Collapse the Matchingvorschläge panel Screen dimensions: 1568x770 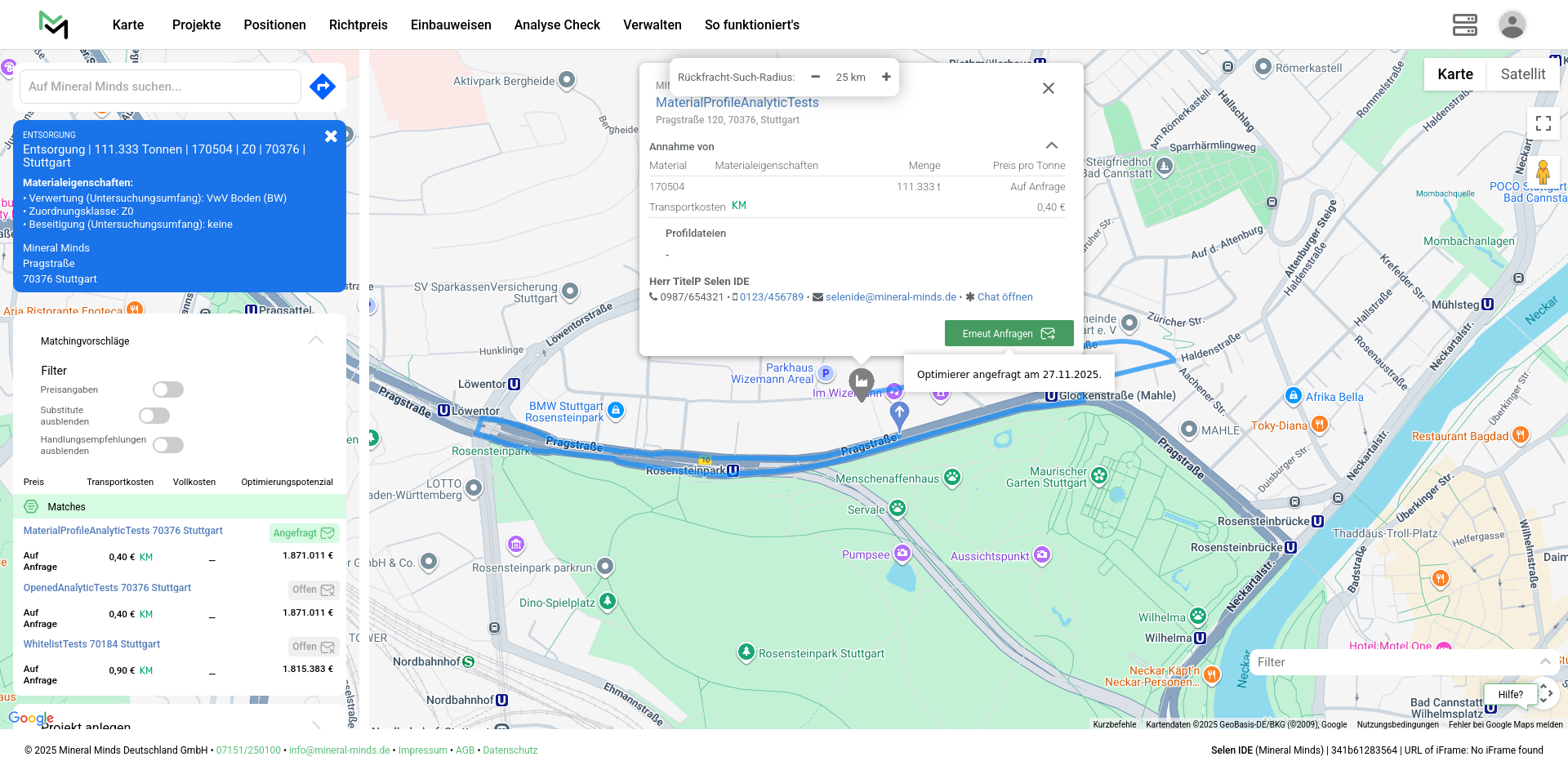(x=316, y=340)
